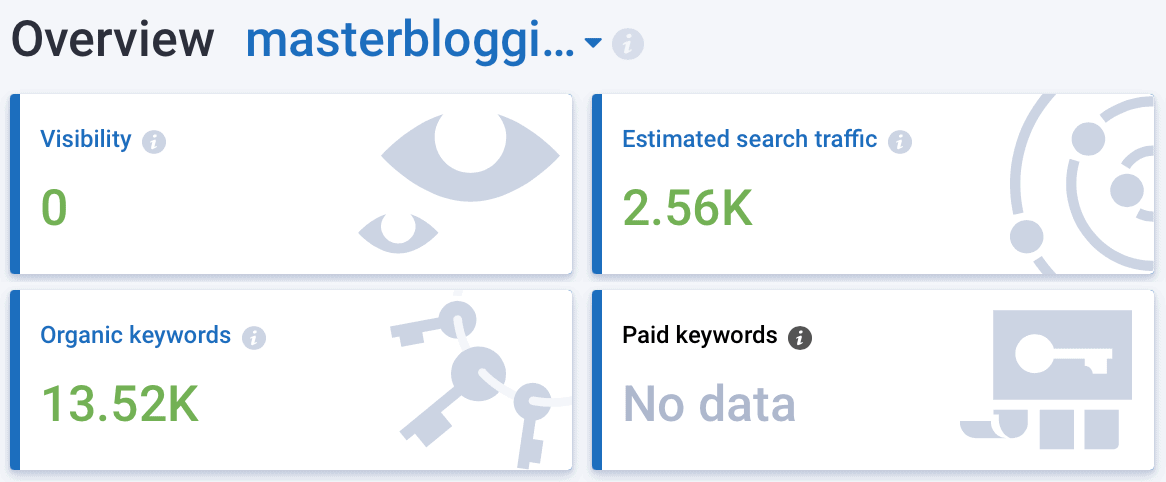
Task: Click the small eye graphic under Visibility
Action: pos(398,231)
